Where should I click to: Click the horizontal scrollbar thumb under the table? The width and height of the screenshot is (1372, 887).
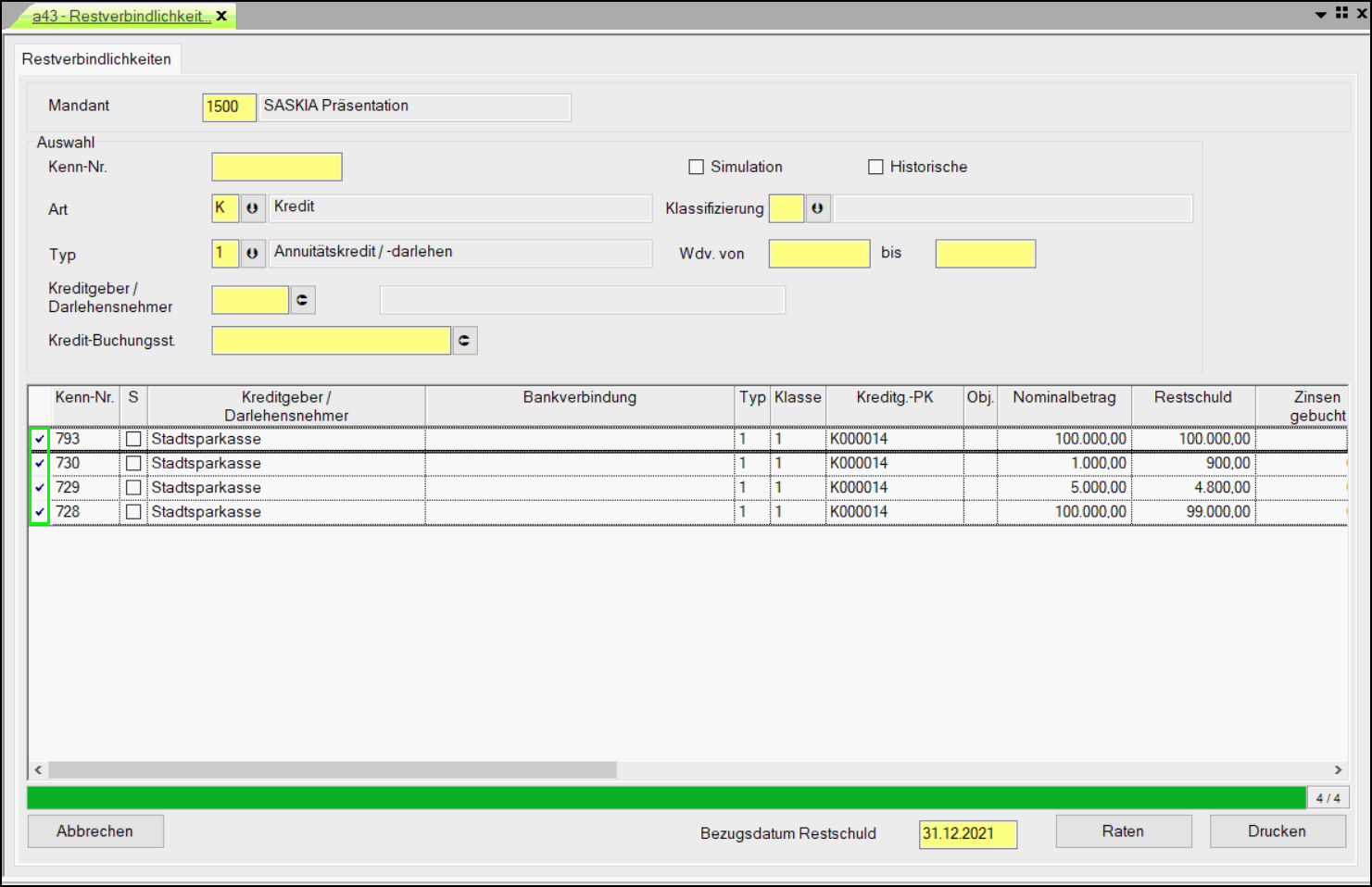332,770
